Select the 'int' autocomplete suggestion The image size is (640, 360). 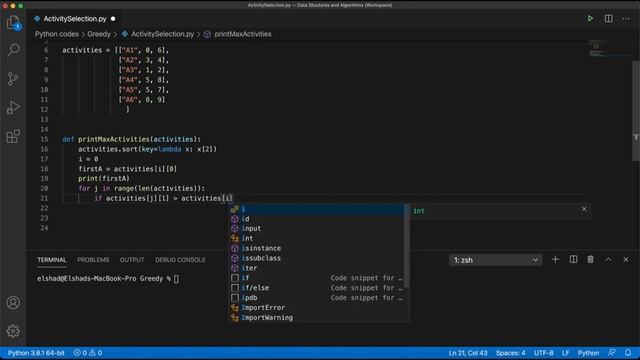pos(316,238)
